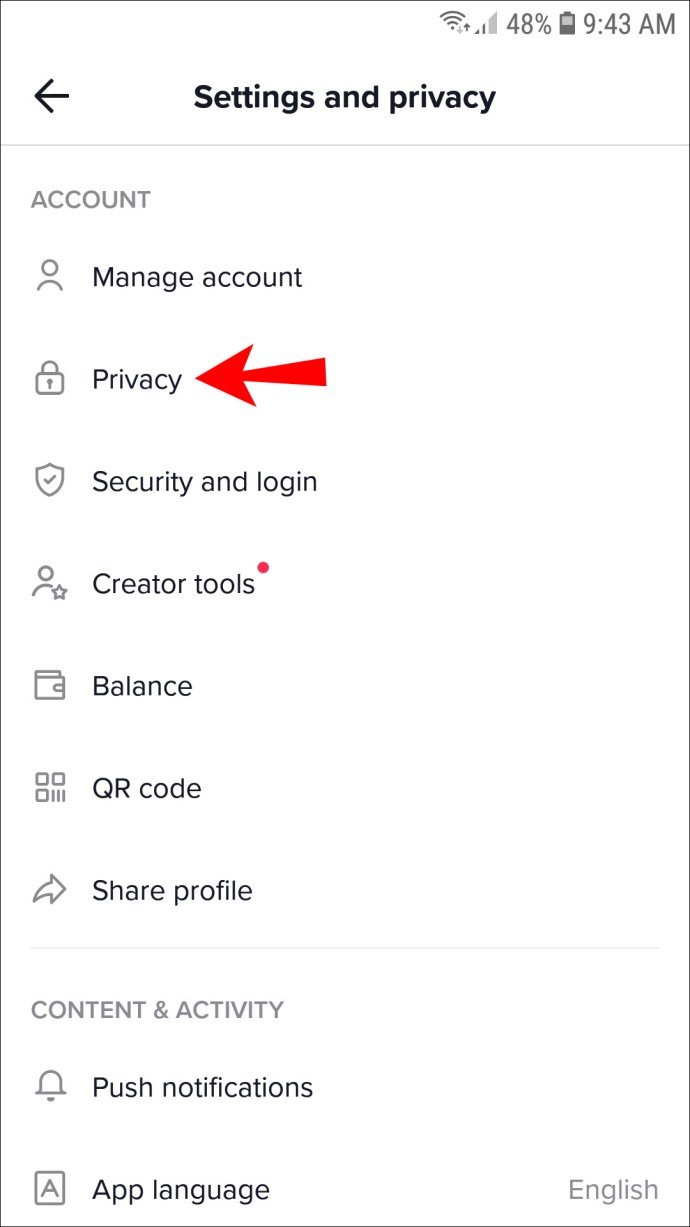Open the Privacy menu item

pyautogui.click(x=137, y=380)
